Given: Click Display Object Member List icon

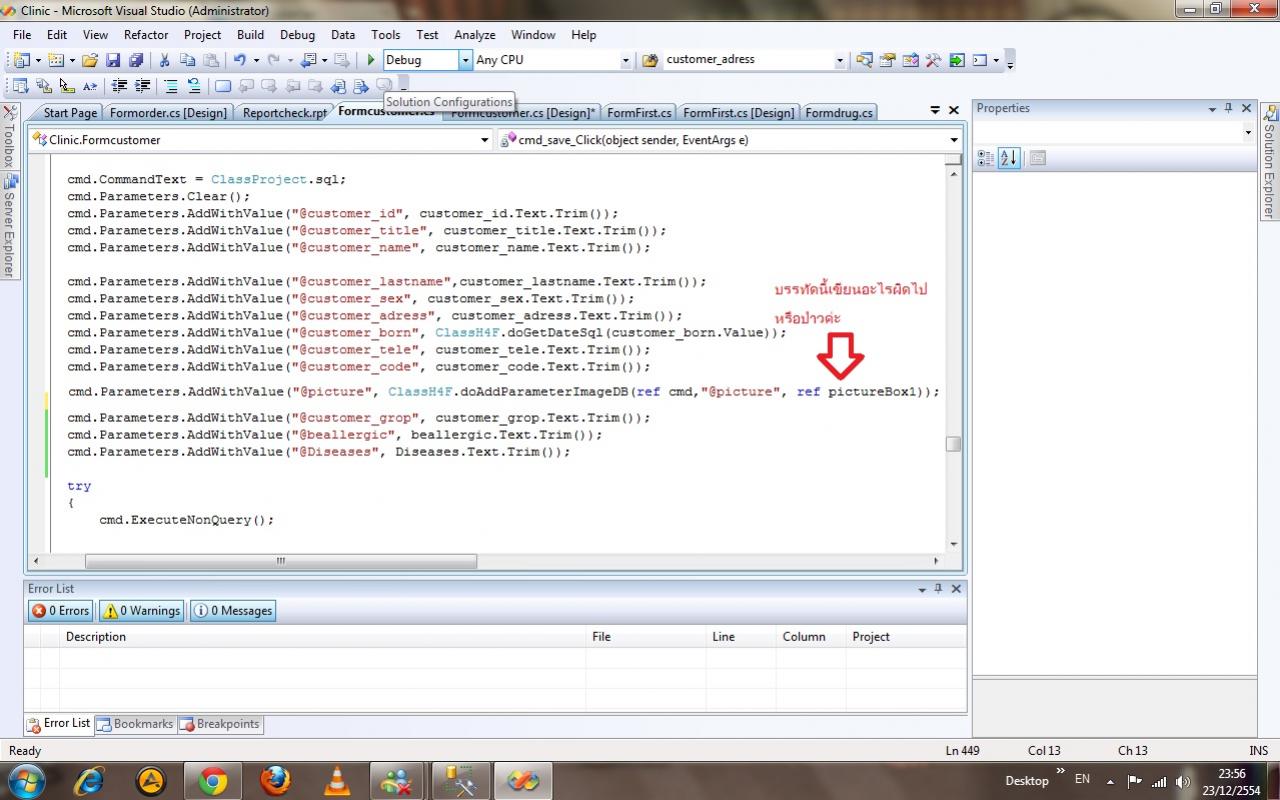Looking at the screenshot, I should [20, 86].
